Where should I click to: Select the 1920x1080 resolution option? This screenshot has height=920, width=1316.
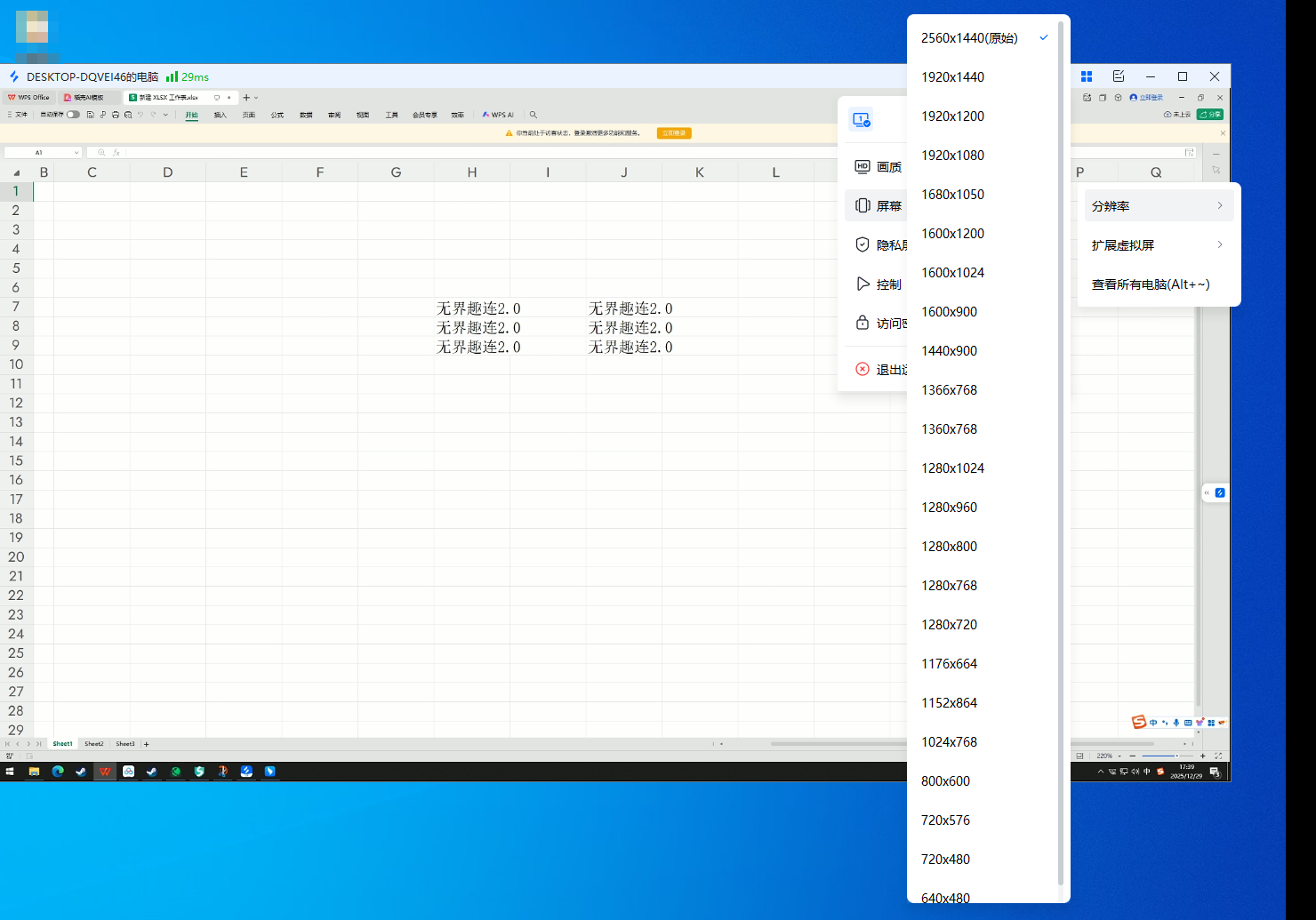952,156
